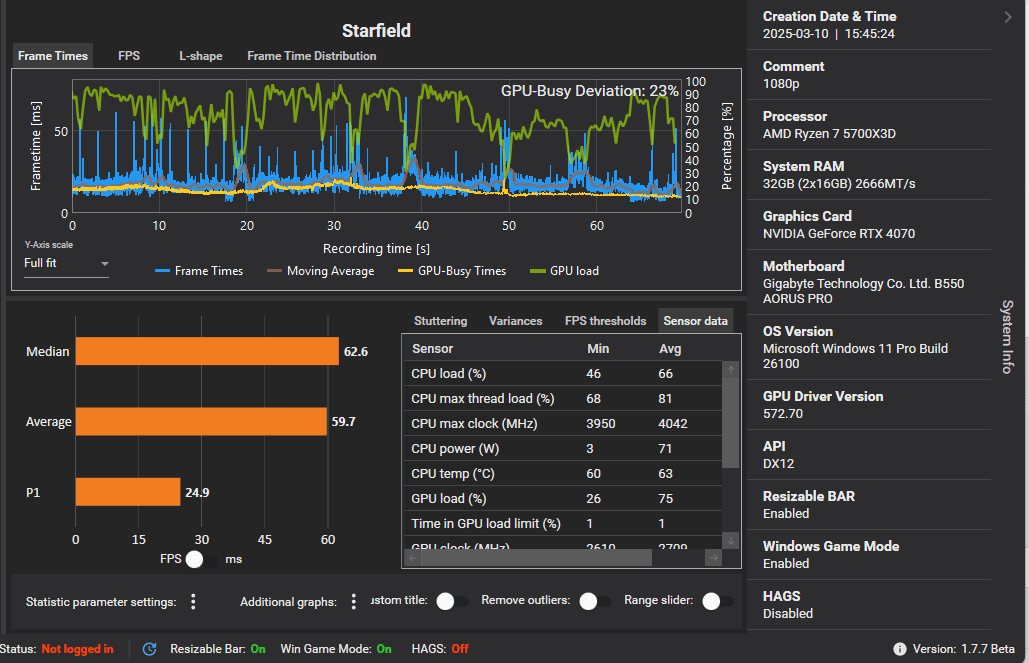Open Frame Time Distribution tab
The height and width of the screenshot is (663, 1029).
pos(312,56)
